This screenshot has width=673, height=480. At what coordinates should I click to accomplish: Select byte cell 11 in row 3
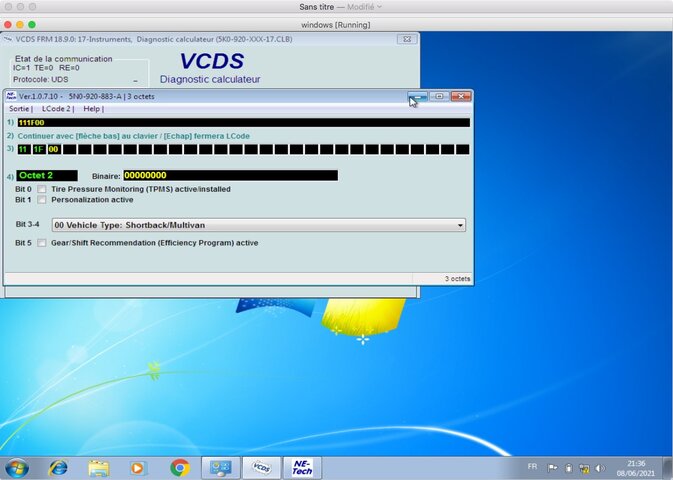(24, 149)
